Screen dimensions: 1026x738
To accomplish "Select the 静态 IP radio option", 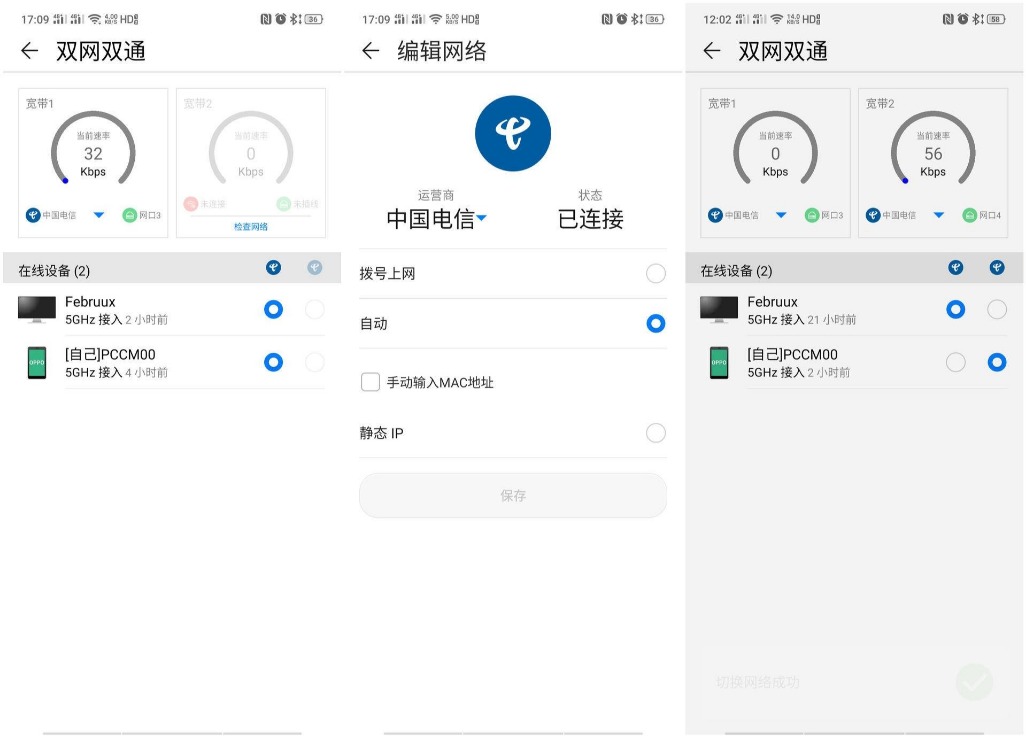I will (656, 432).
